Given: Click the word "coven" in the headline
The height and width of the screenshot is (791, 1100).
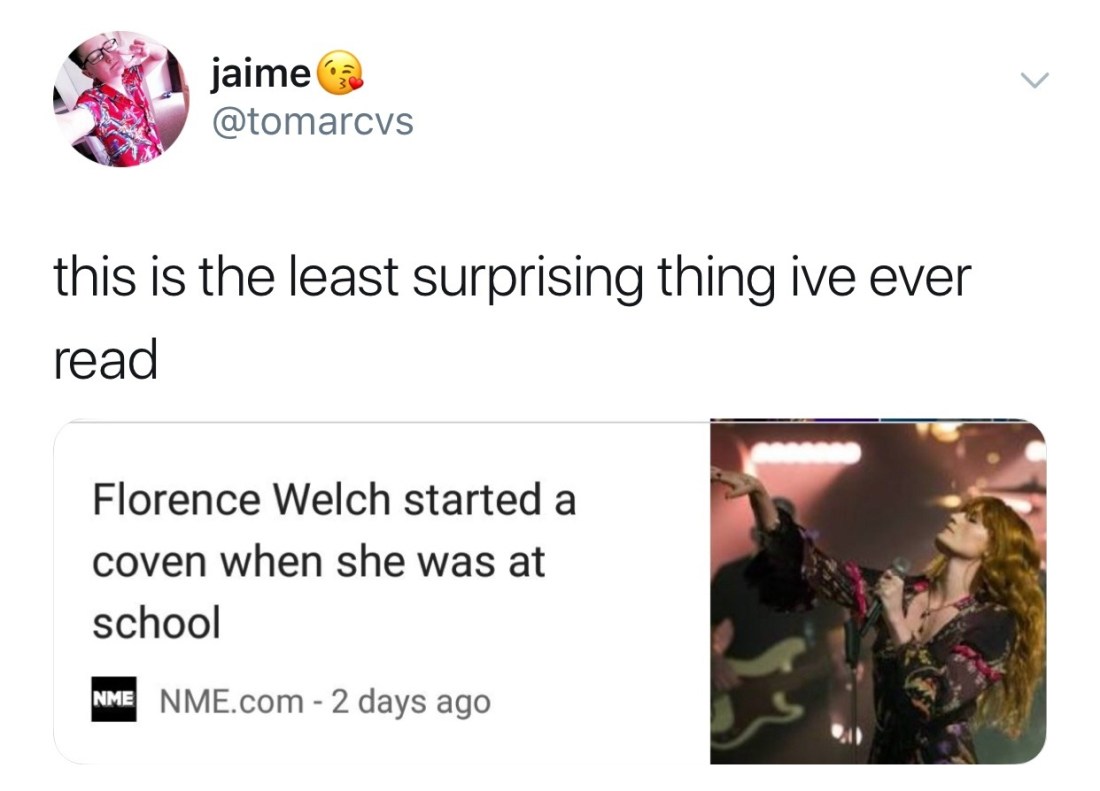Looking at the screenshot, I should point(149,562).
